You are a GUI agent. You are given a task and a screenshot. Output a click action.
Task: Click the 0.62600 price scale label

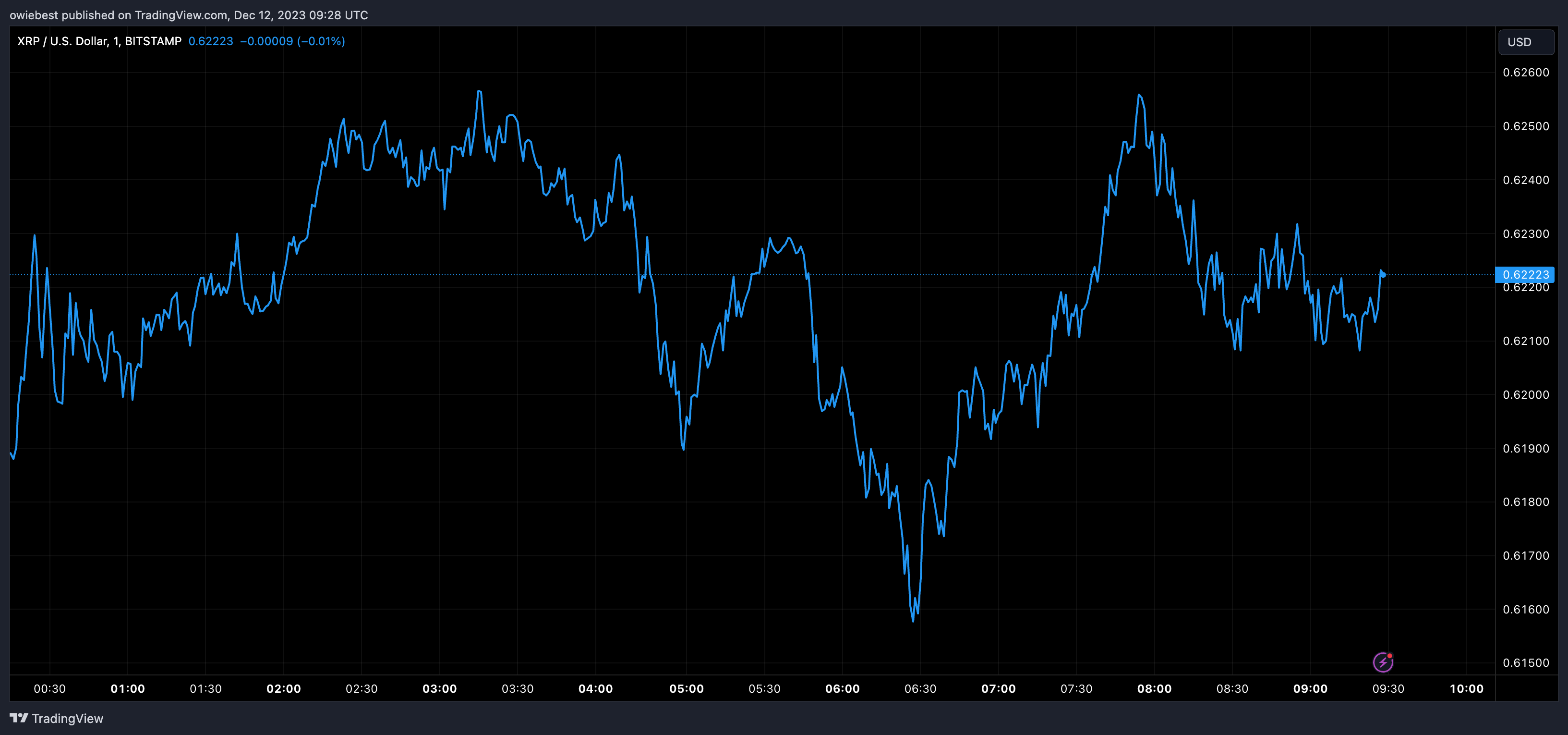tap(1526, 73)
